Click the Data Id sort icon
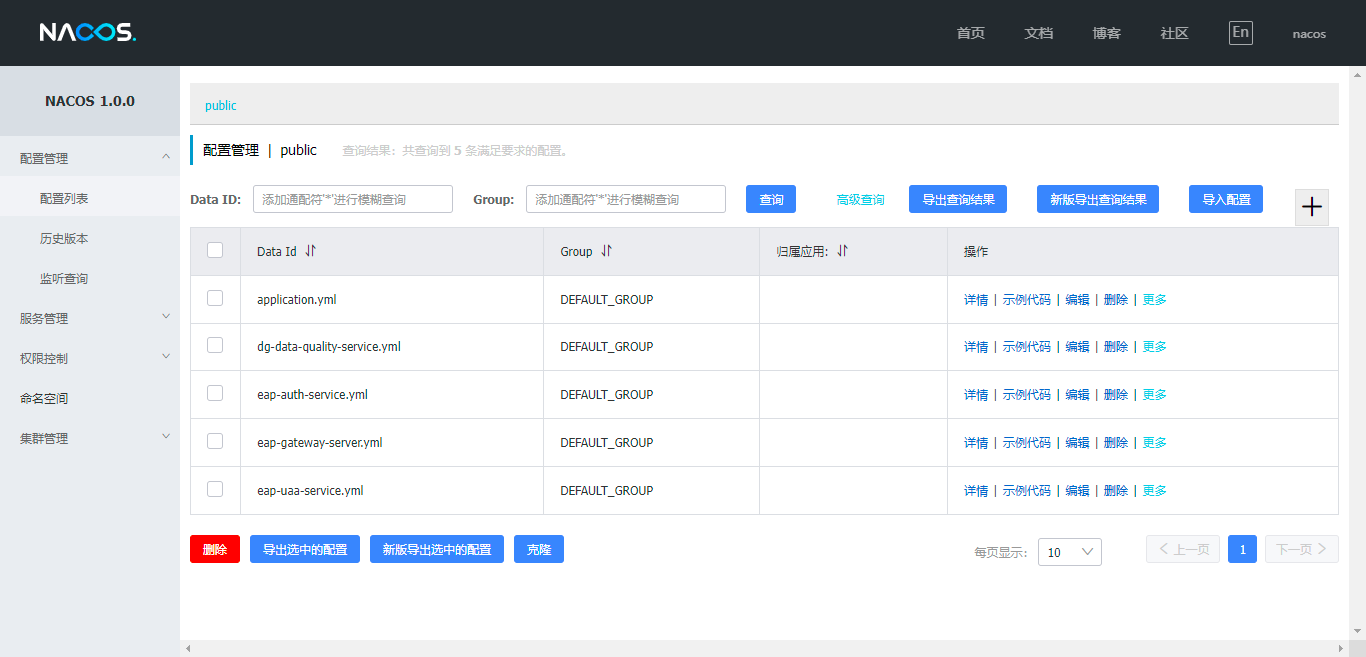Screen dimensions: 1366x657 coord(310,251)
